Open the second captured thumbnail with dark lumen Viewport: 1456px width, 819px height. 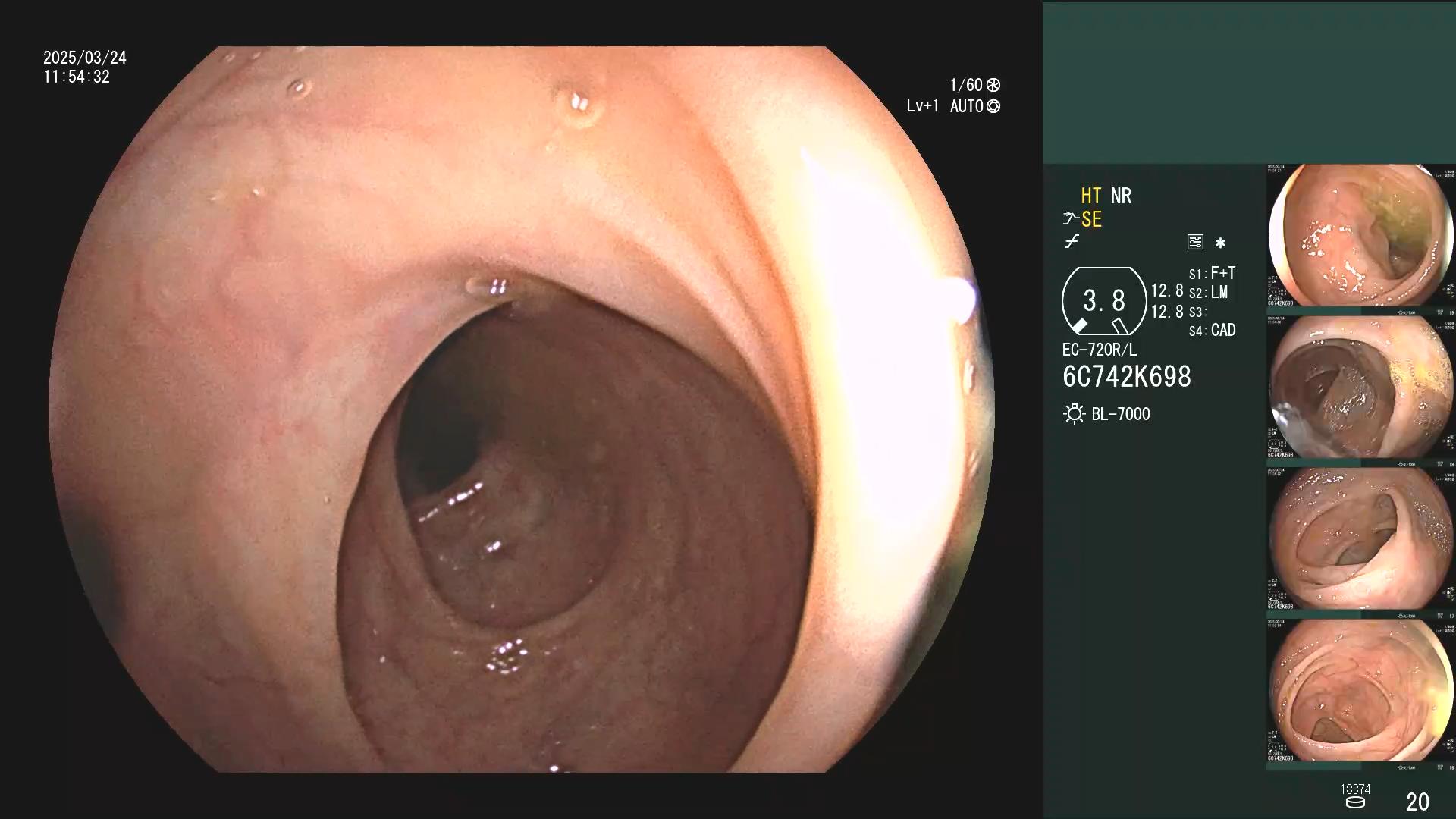[1361, 388]
